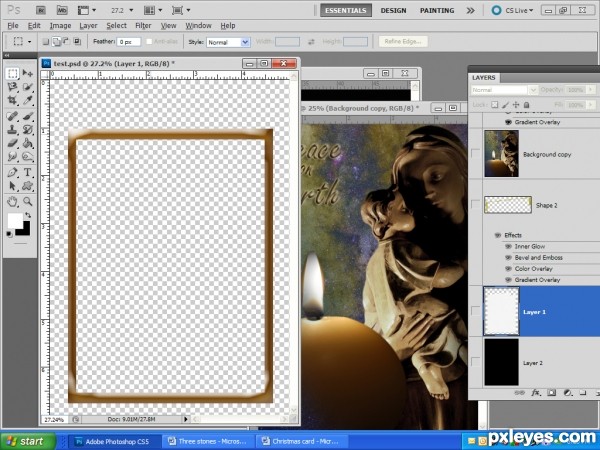Viewport: 600px width, 450px height.
Task: Choose Subtract from selection mode
Action: pyautogui.click(x=66, y=41)
